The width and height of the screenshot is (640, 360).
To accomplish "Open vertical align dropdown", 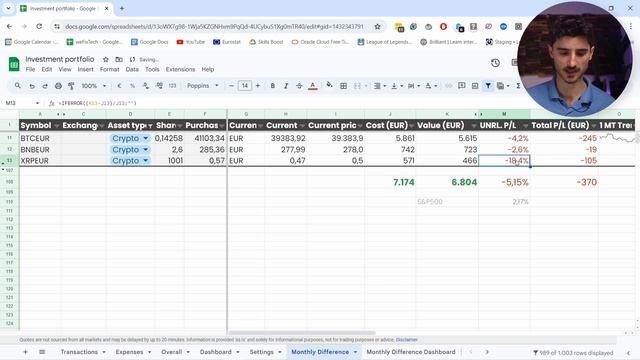I will [397, 86].
